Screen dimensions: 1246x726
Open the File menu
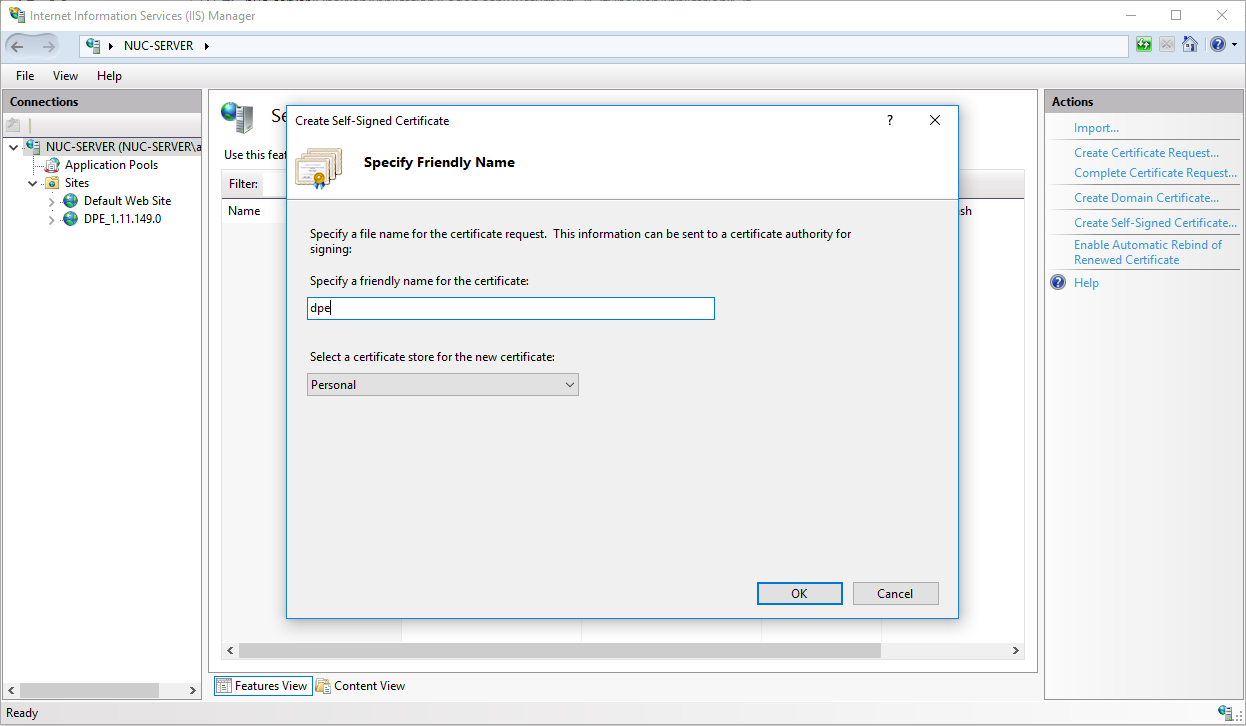click(25, 76)
